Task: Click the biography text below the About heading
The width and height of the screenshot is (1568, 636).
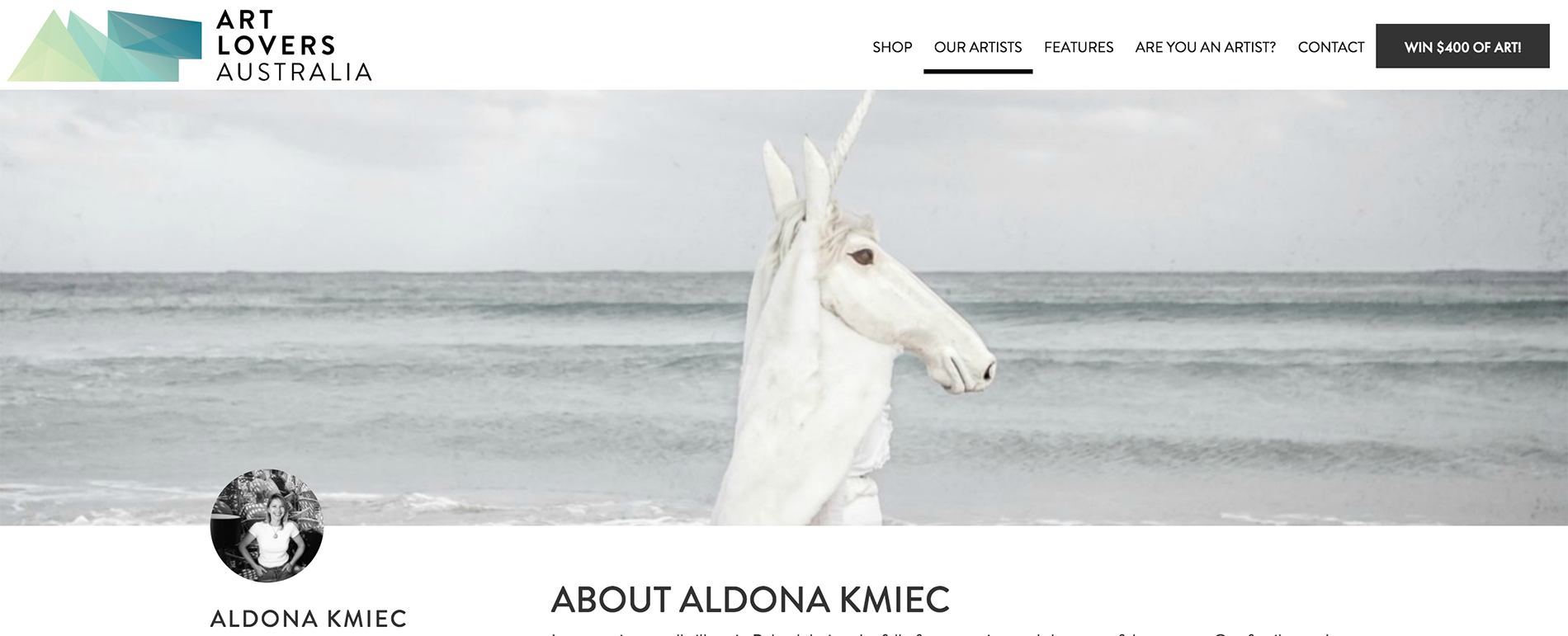Action: [x=941, y=632]
